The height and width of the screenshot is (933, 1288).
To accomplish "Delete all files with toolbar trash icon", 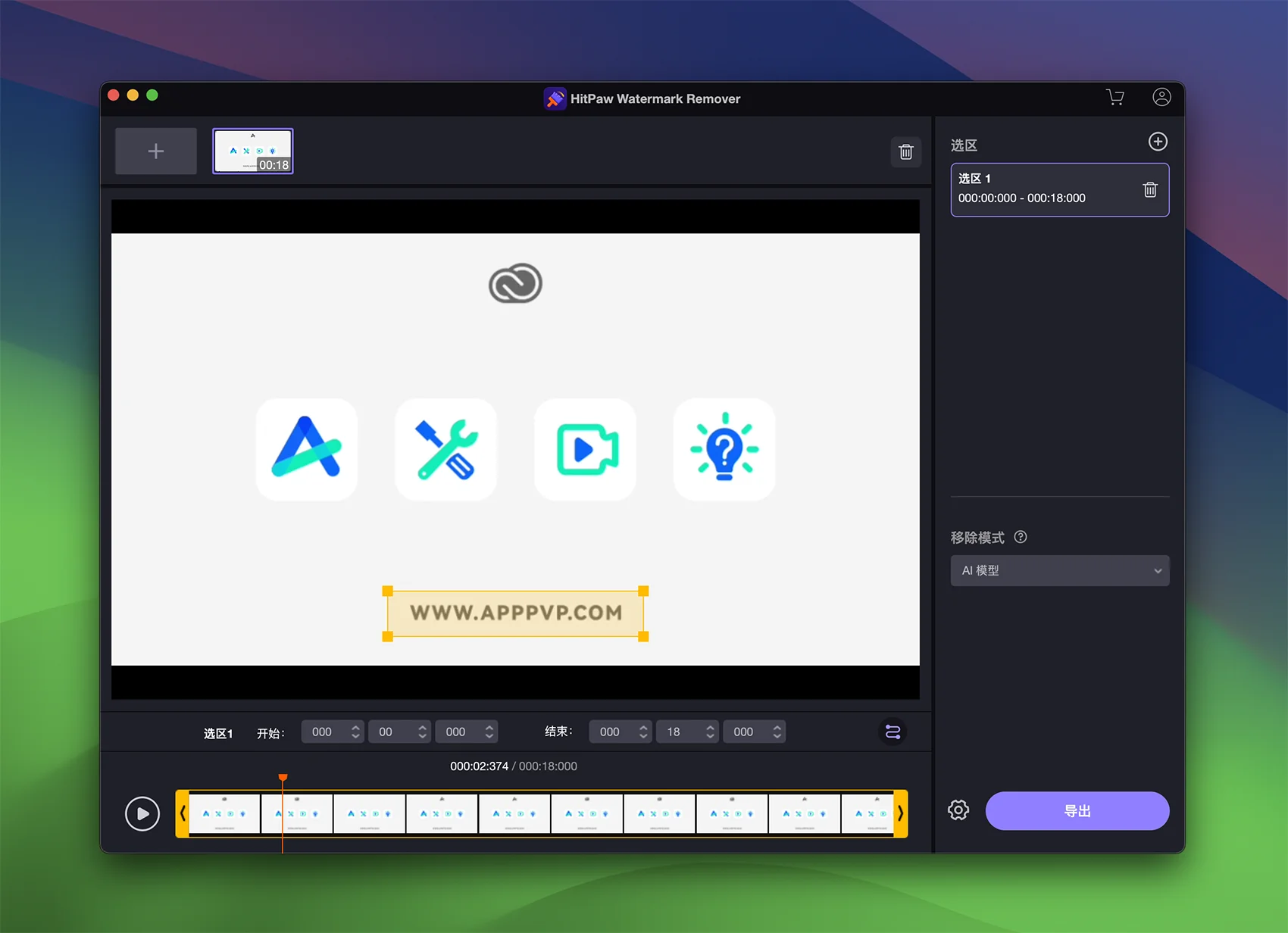I will pos(906,152).
